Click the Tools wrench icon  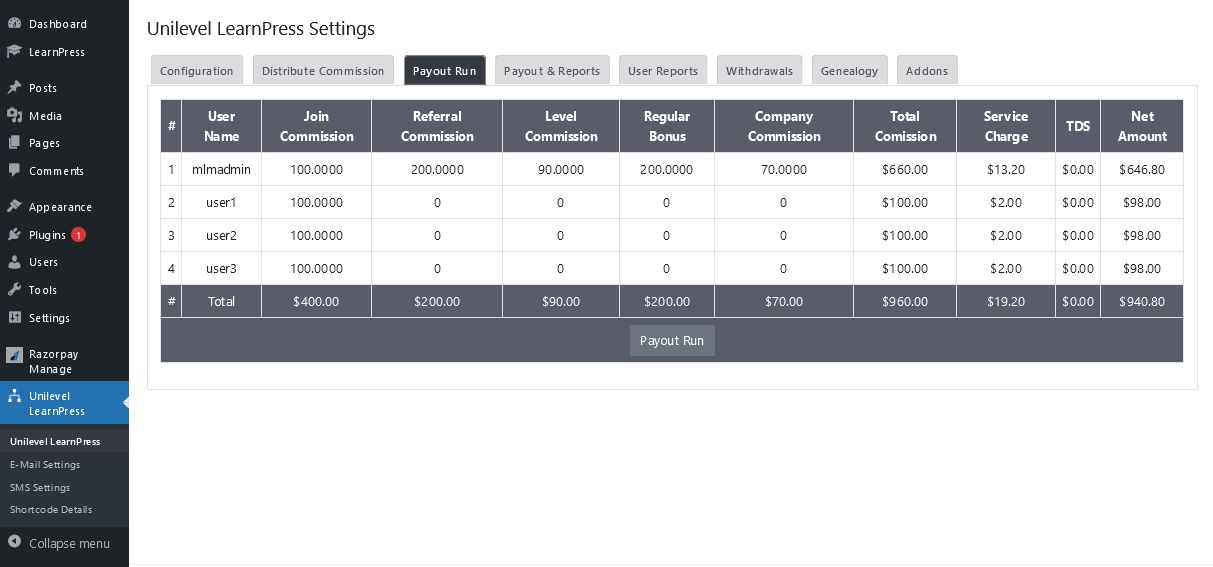(x=14, y=290)
